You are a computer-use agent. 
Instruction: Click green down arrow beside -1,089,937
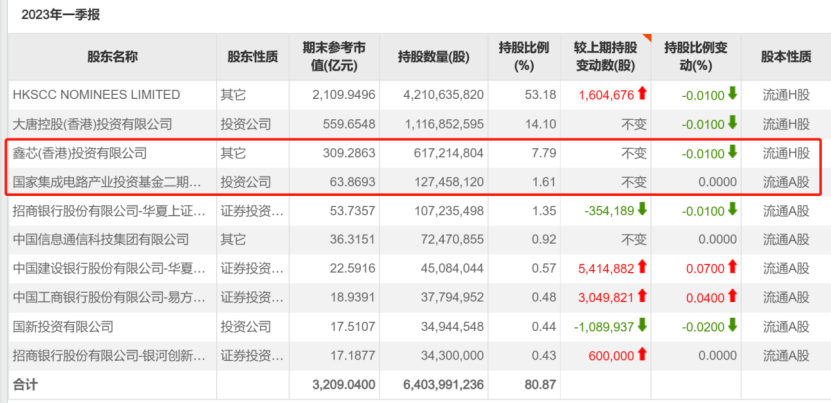pos(642,327)
